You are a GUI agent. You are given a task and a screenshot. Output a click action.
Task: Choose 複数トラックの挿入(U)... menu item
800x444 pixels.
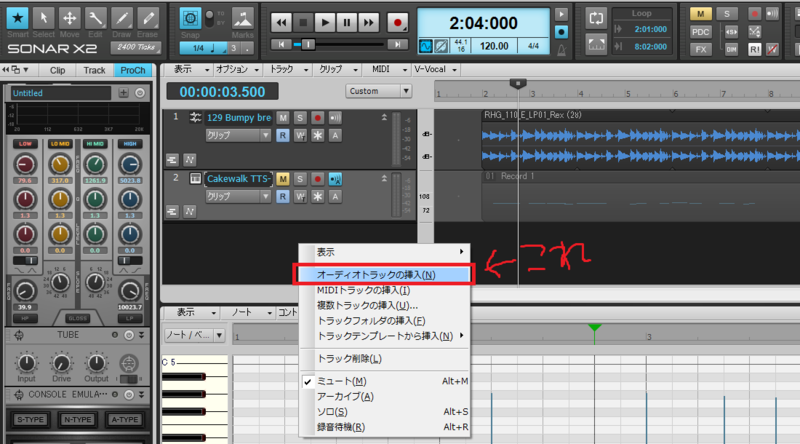(x=384, y=305)
